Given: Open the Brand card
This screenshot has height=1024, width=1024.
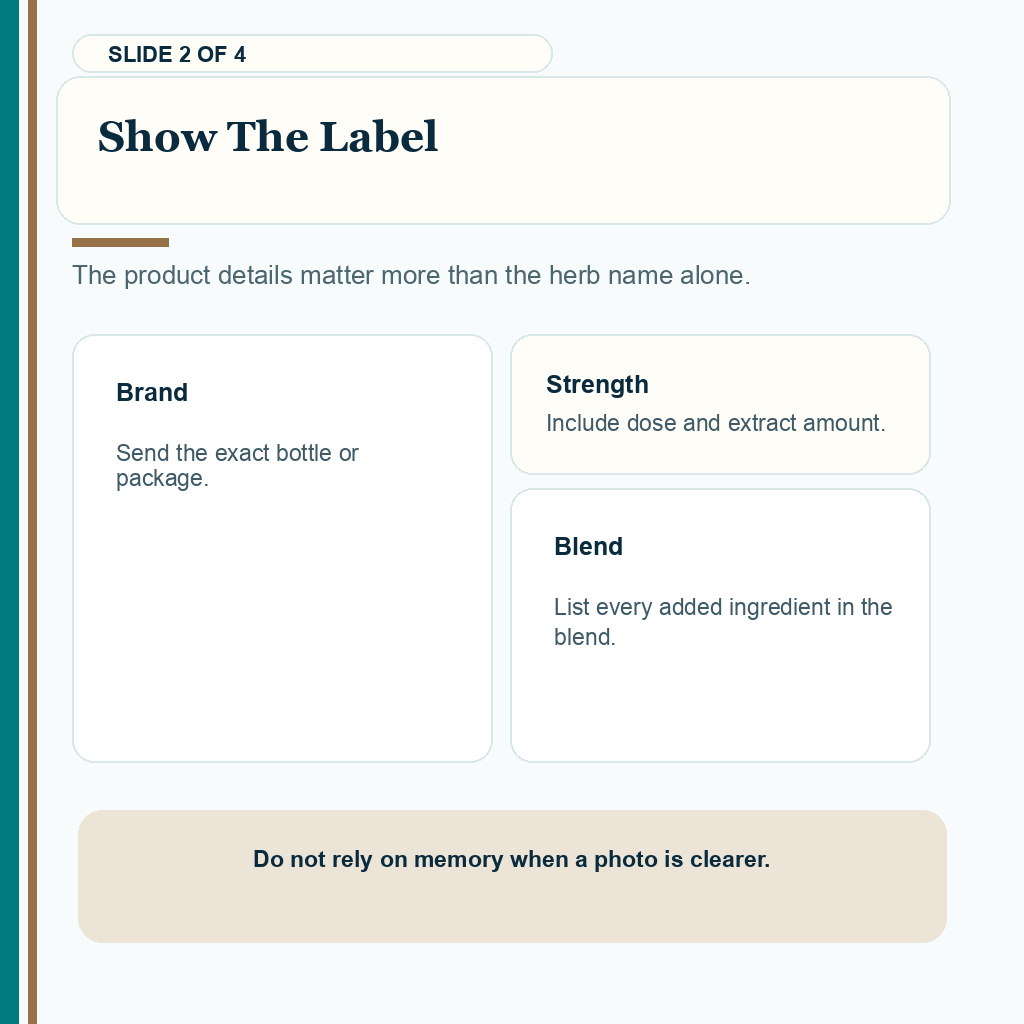Looking at the screenshot, I should click(x=282, y=548).
